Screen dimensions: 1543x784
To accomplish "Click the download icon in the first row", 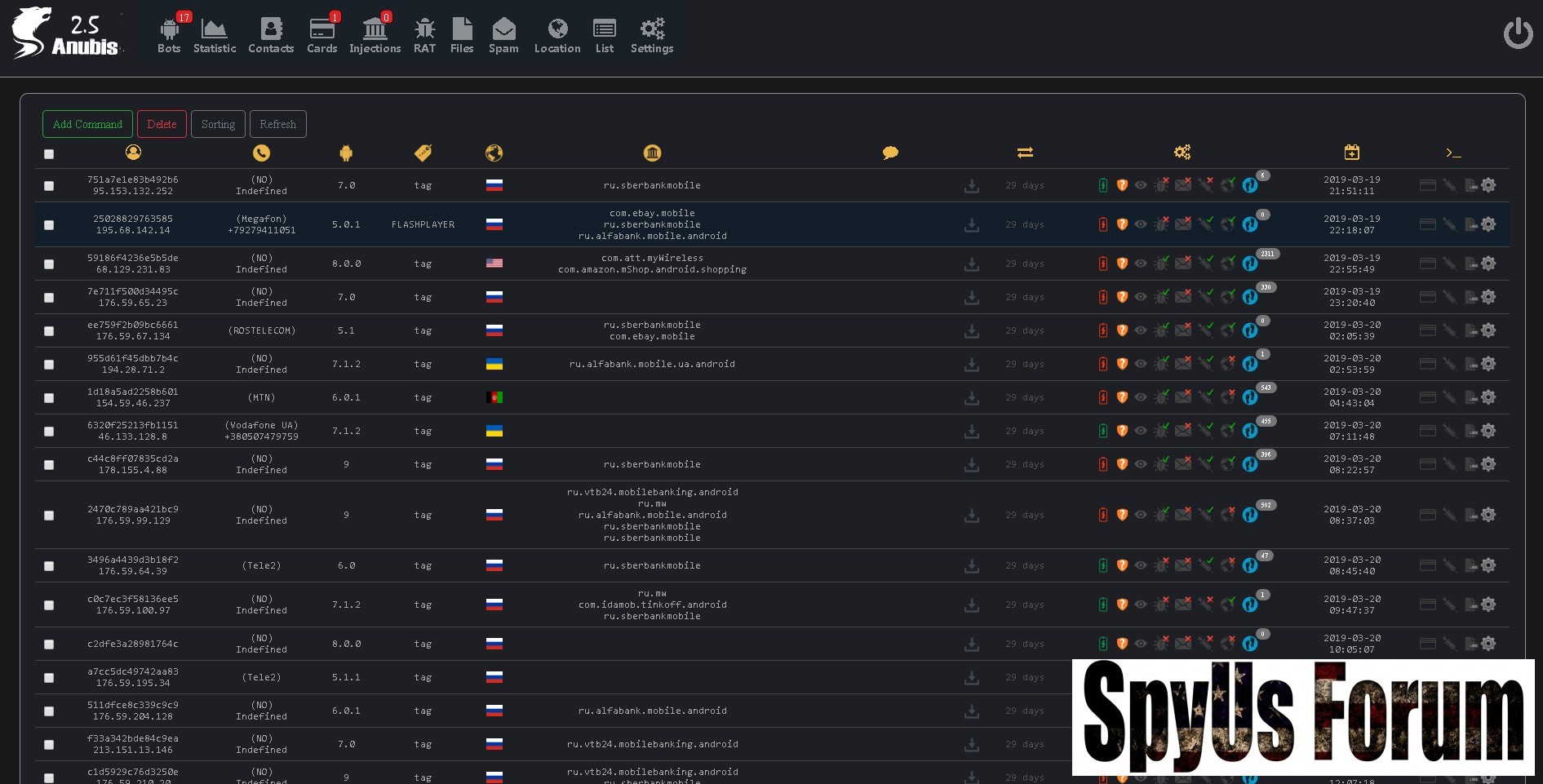I will [x=971, y=186].
